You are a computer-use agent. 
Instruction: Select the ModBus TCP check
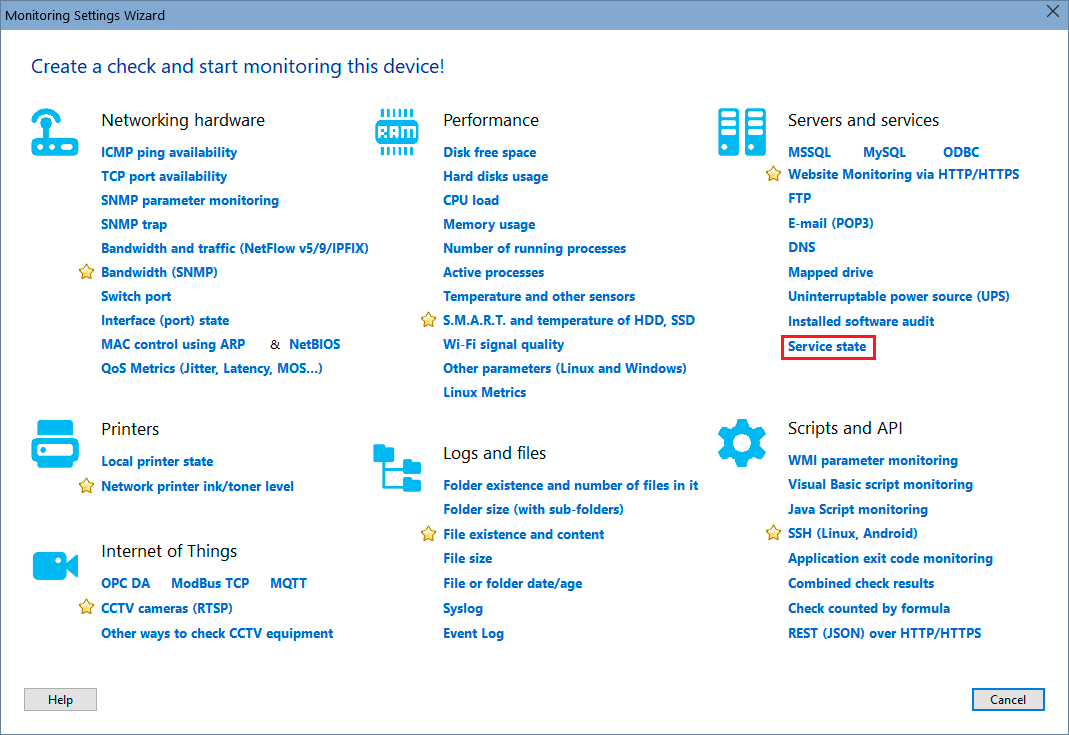click(210, 583)
